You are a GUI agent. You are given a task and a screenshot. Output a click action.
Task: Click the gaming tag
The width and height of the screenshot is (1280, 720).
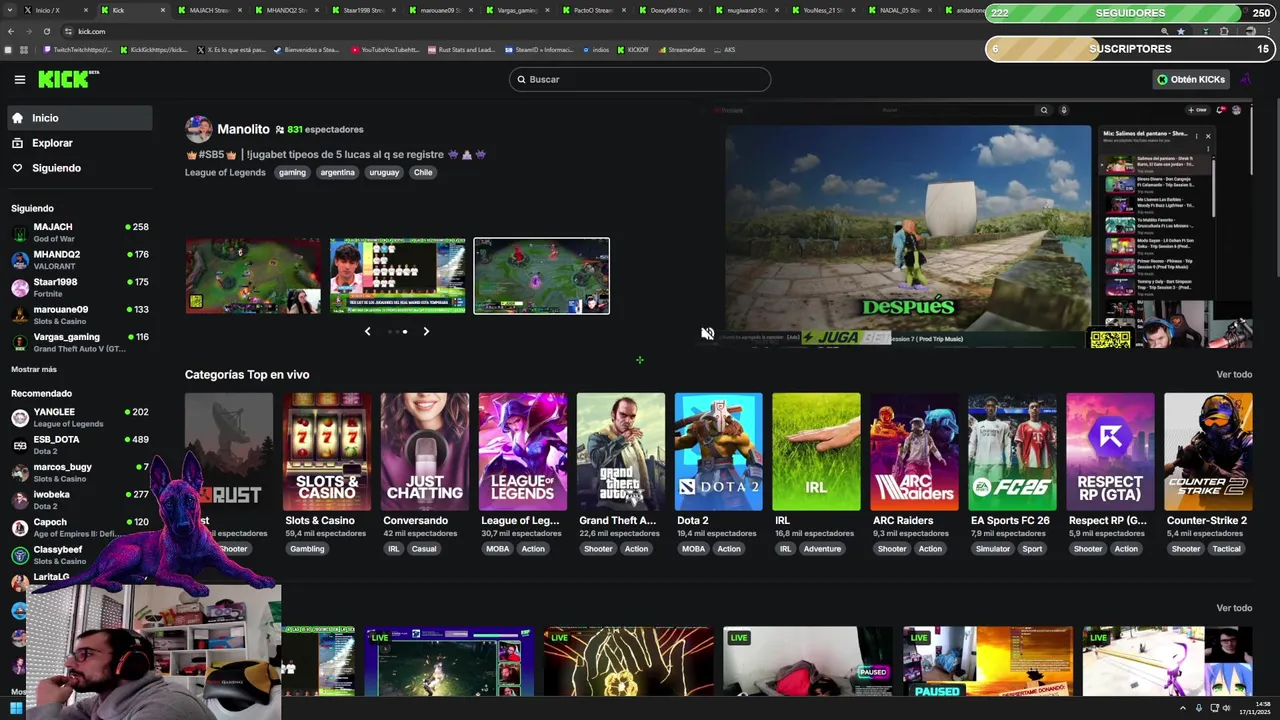point(292,172)
